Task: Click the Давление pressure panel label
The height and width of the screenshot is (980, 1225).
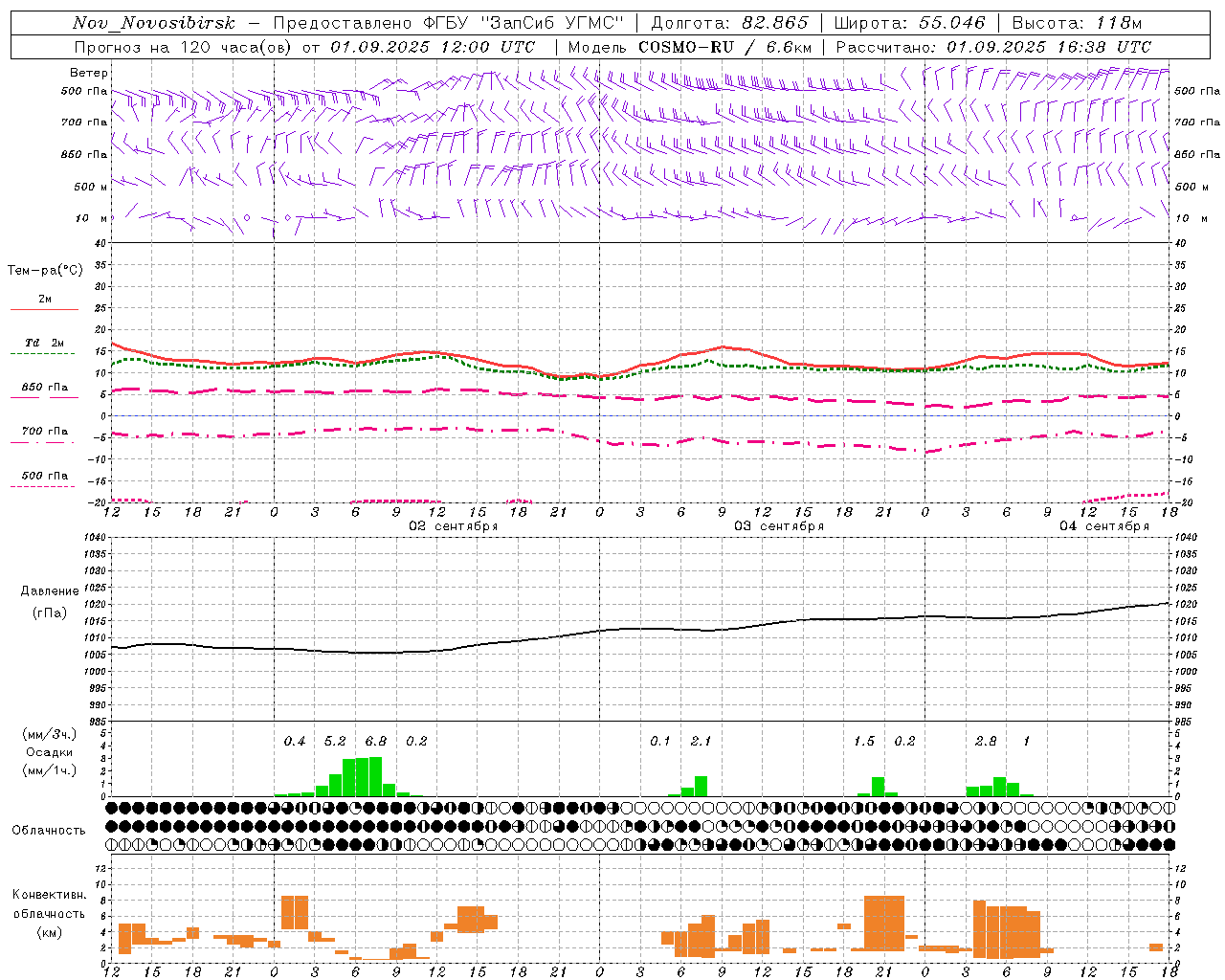Action: (x=50, y=590)
